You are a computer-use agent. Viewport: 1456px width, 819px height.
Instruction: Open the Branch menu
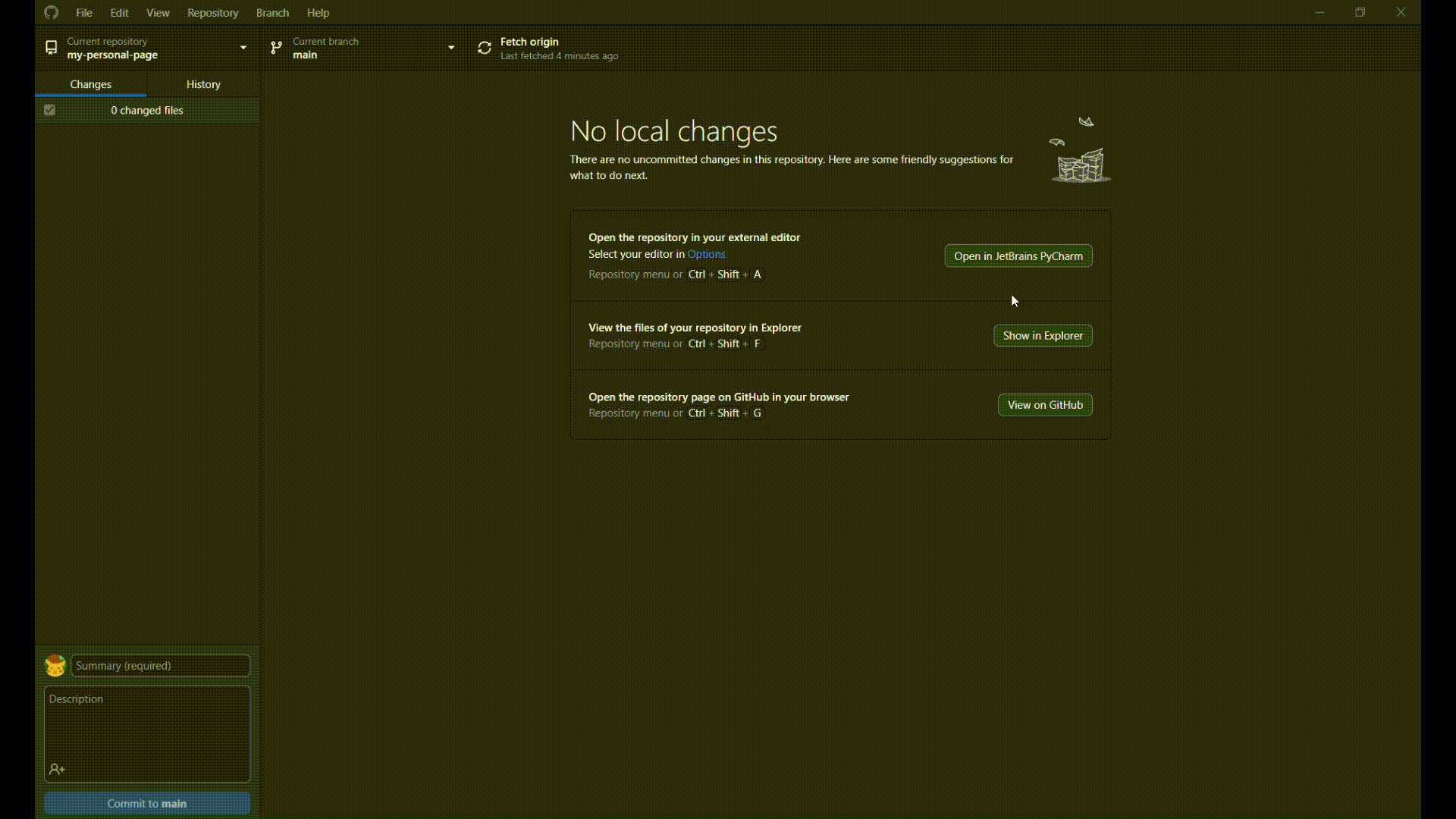tap(272, 12)
